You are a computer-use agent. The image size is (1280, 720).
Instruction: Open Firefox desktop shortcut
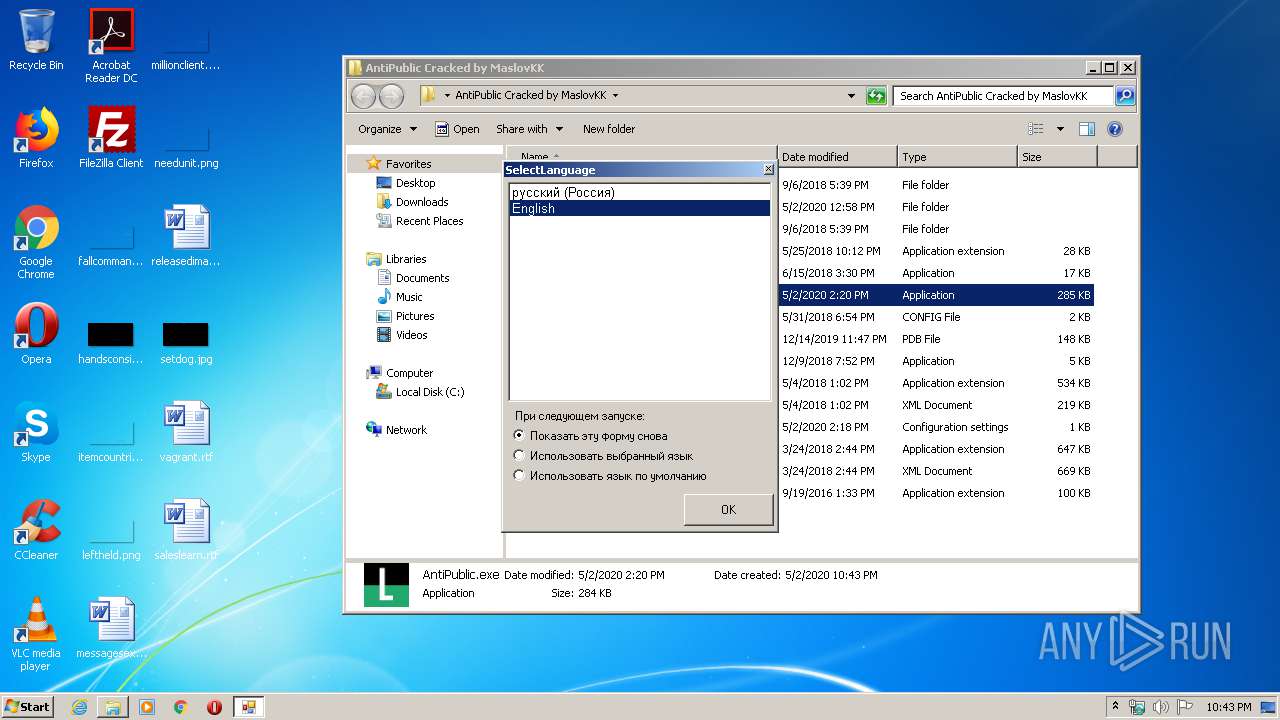pyautogui.click(x=36, y=138)
